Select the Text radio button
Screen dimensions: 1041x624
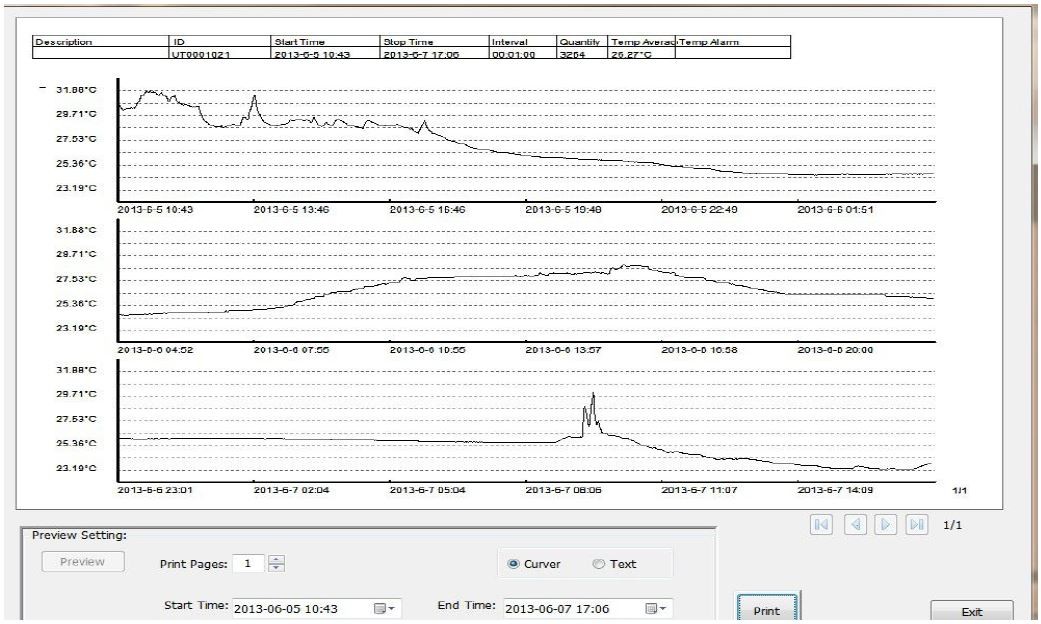(599, 564)
